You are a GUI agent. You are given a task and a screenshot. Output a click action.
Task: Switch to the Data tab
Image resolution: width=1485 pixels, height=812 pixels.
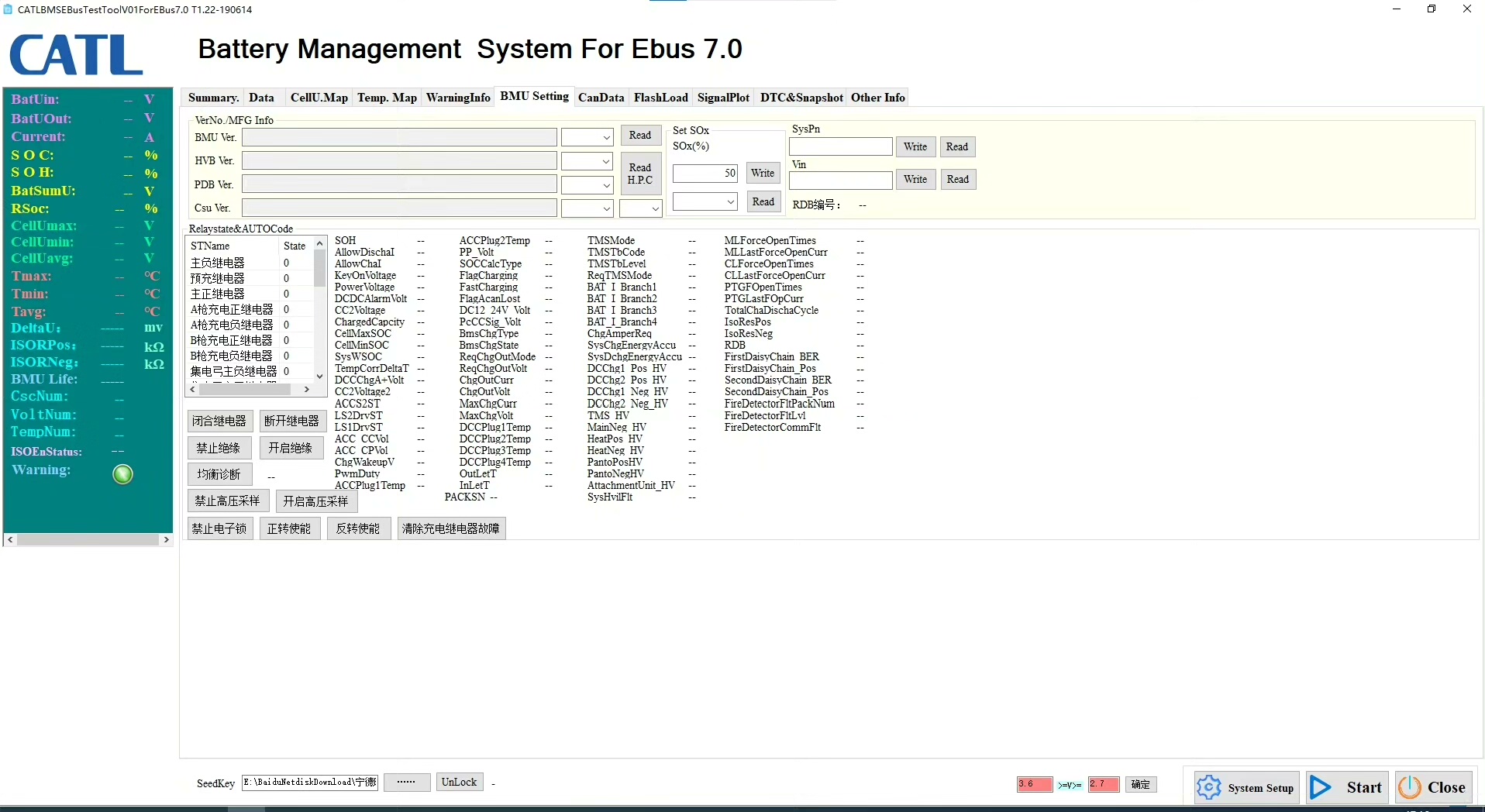[261, 98]
